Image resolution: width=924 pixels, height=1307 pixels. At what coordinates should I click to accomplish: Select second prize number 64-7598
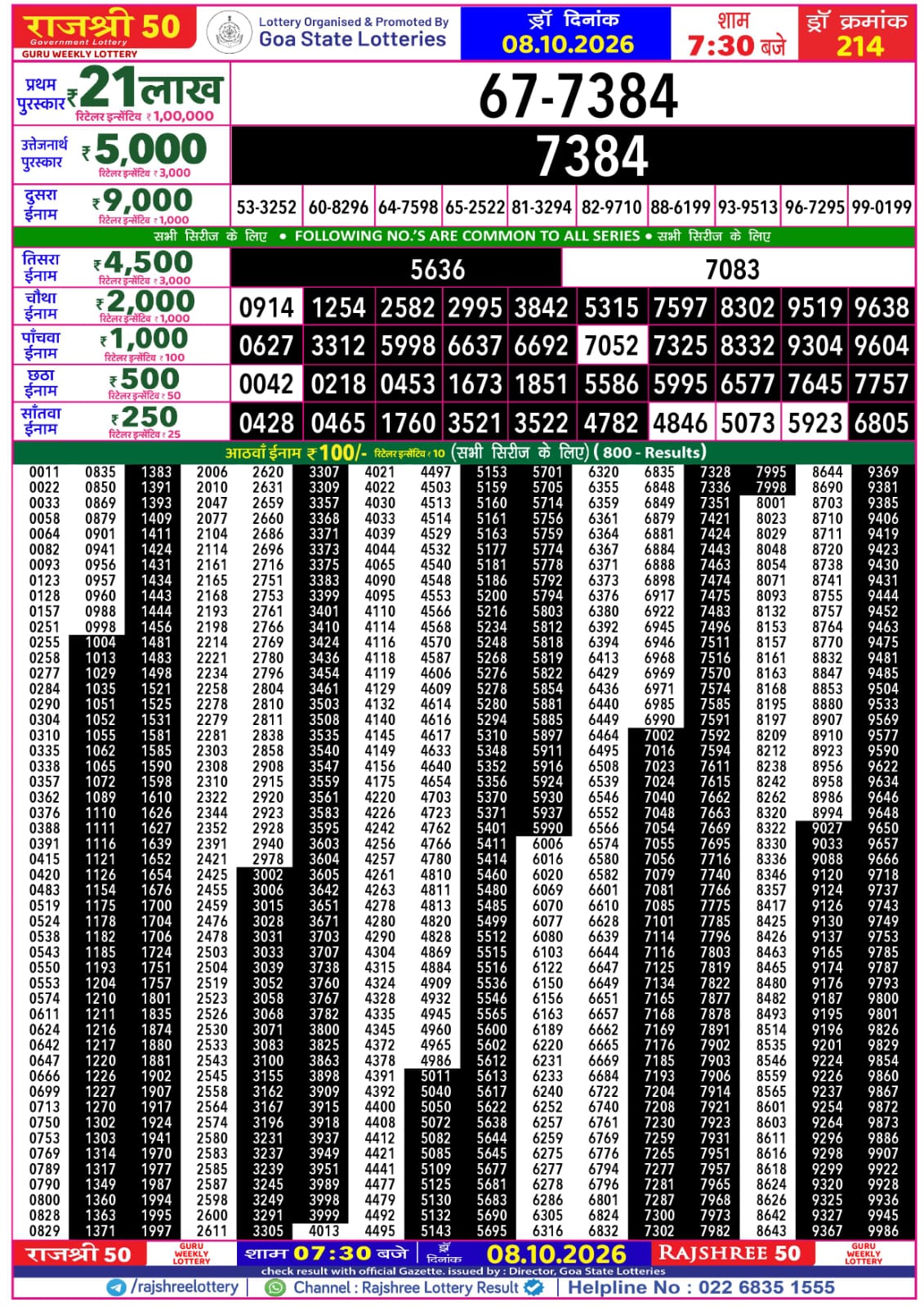[x=408, y=207]
